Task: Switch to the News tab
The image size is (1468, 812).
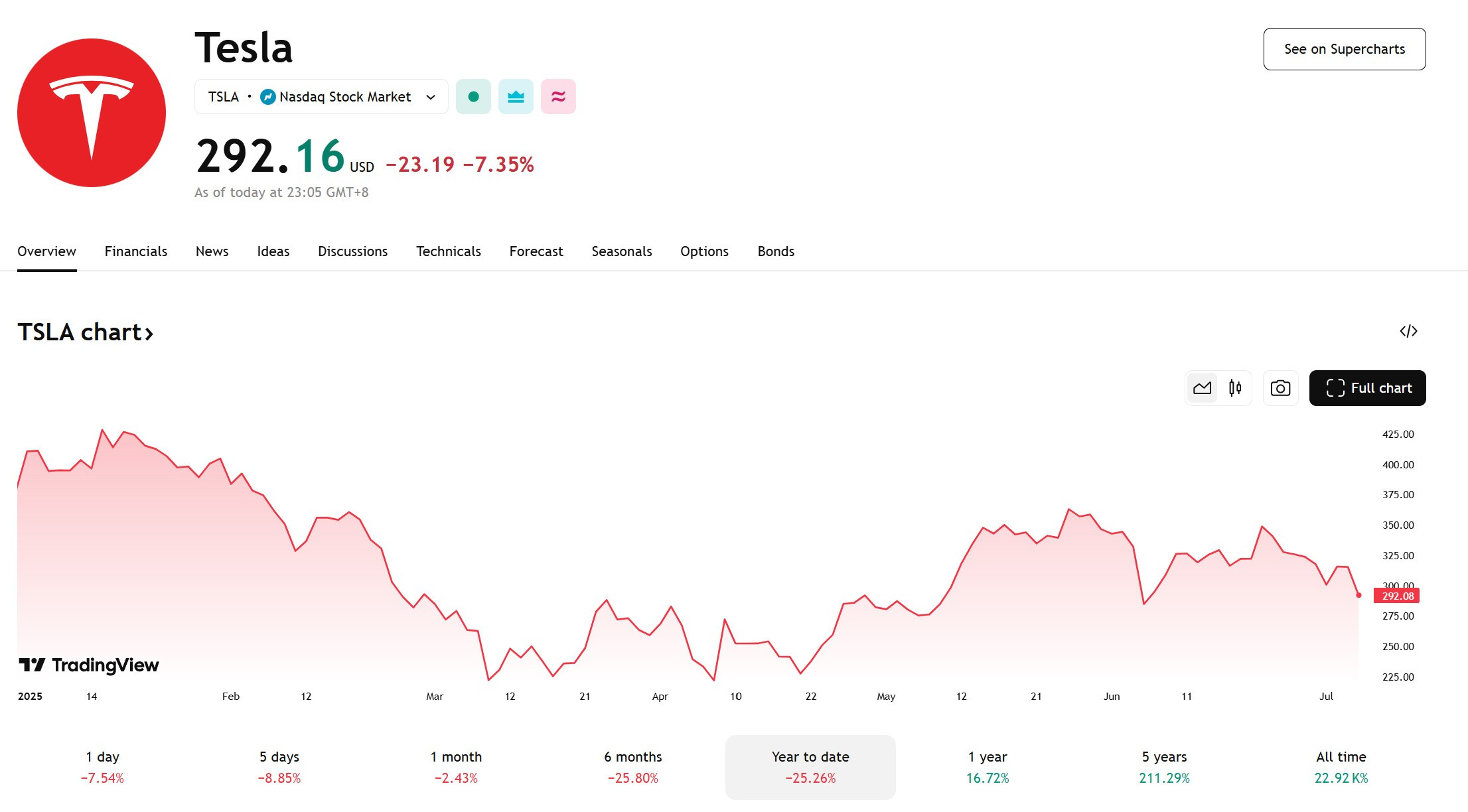Action: click(x=212, y=251)
